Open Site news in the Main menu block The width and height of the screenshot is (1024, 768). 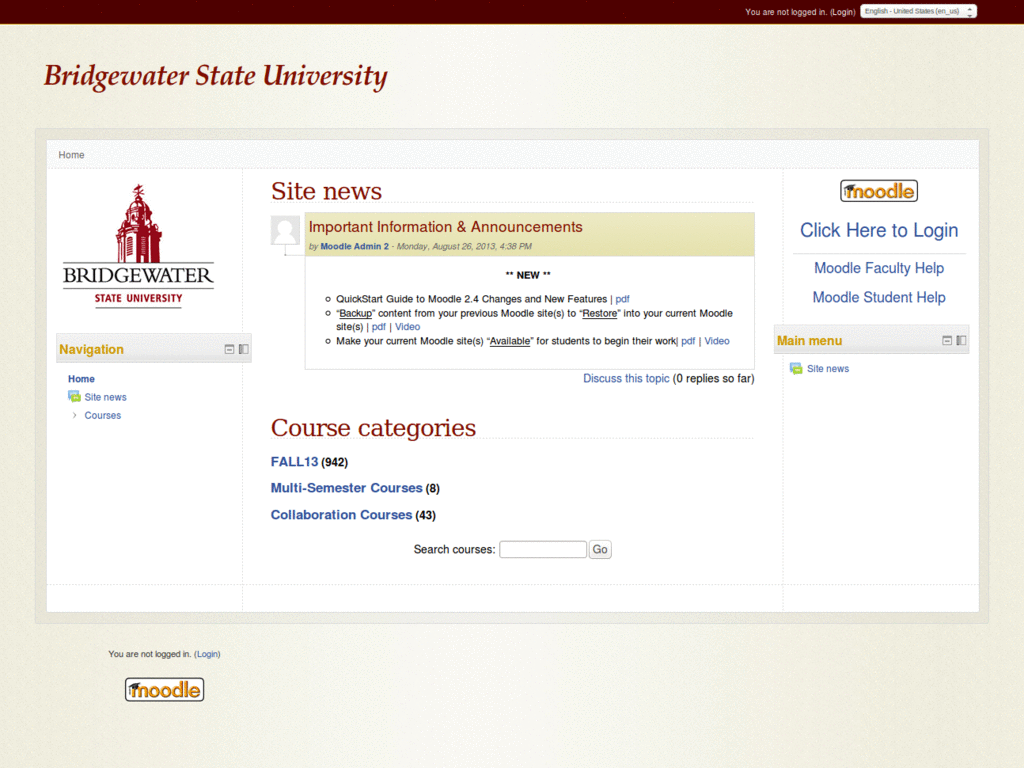coord(827,369)
